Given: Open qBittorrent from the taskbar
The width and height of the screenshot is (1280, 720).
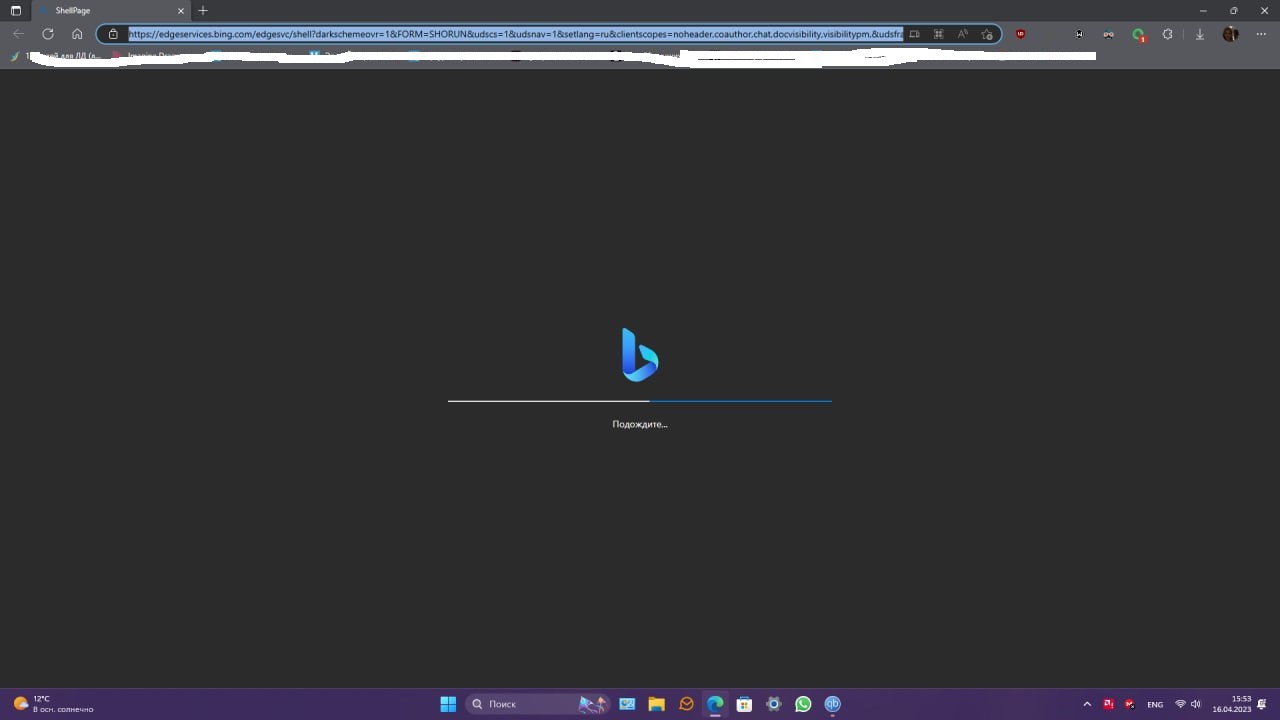Looking at the screenshot, I should click(832, 704).
